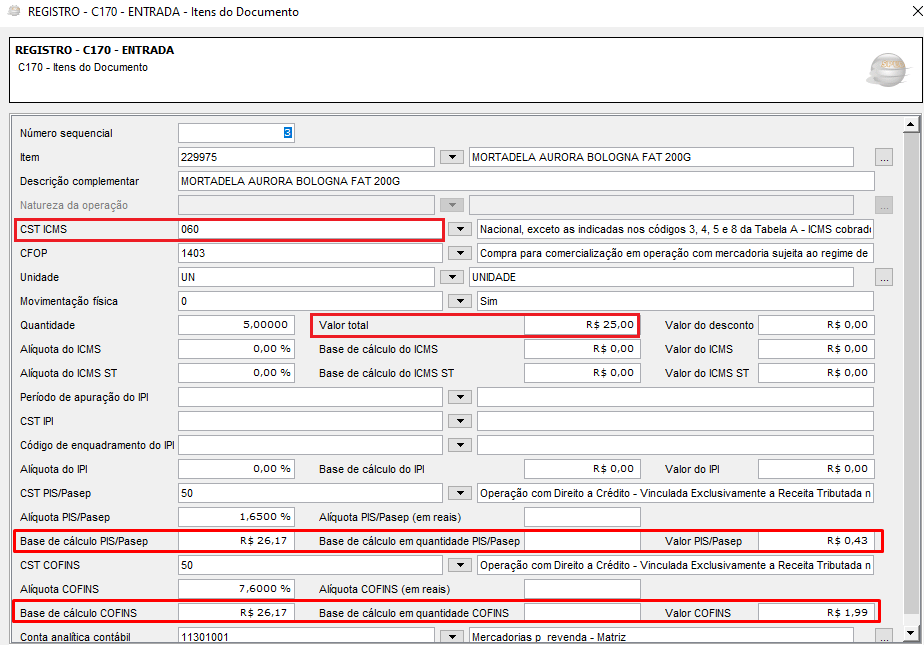Open Conta analítica contábil ellipsis lookup
Screen dimensions: 924x645
pos(883,636)
